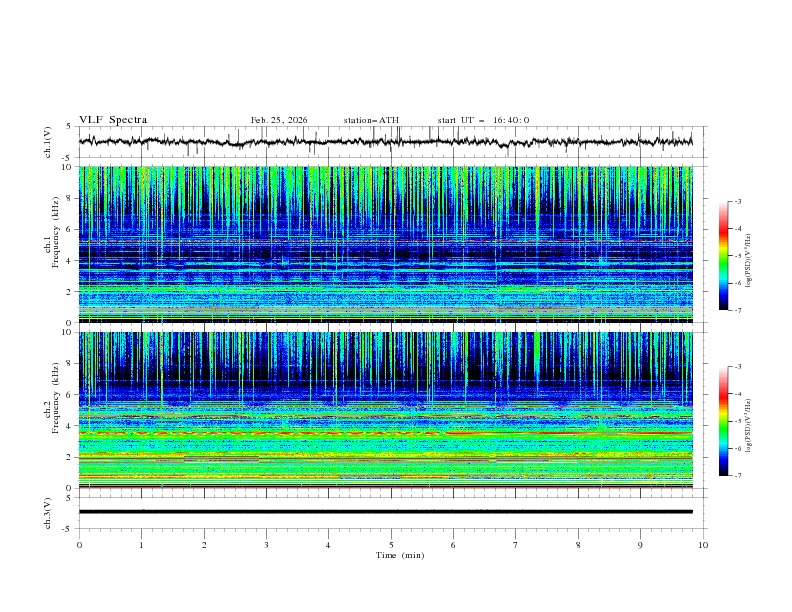This screenshot has height=612, width=792.
Task: Click the "3" label on the Time axis
Action: 266,545
